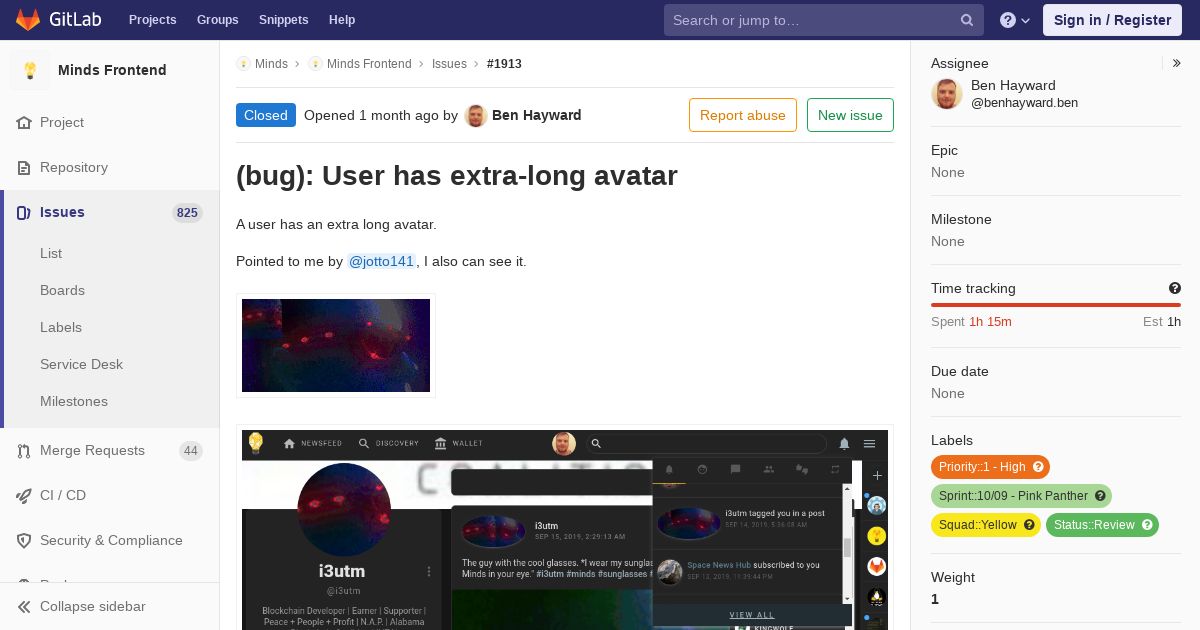The image size is (1200, 630).
Task: Open the Issues breadcrumb link
Action: coord(449,64)
